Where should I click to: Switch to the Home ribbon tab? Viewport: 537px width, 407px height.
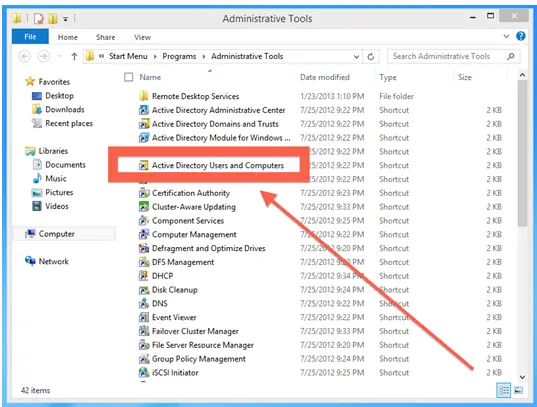[67, 37]
